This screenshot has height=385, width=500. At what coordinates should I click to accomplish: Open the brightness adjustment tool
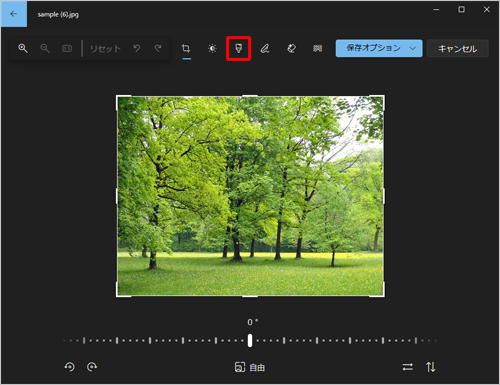coord(212,49)
